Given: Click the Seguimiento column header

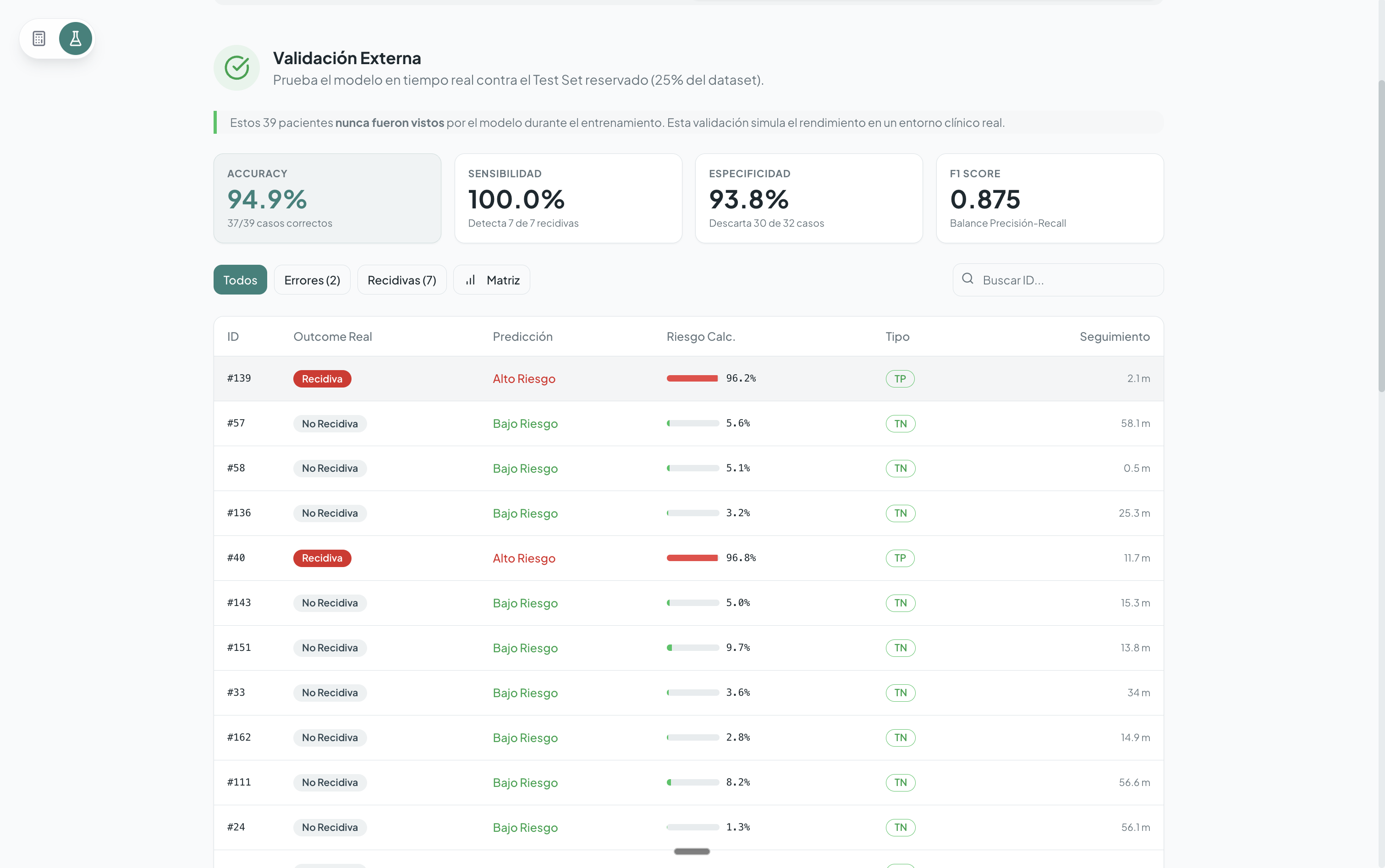Looking at the screenshot, I should (1114, 336).
